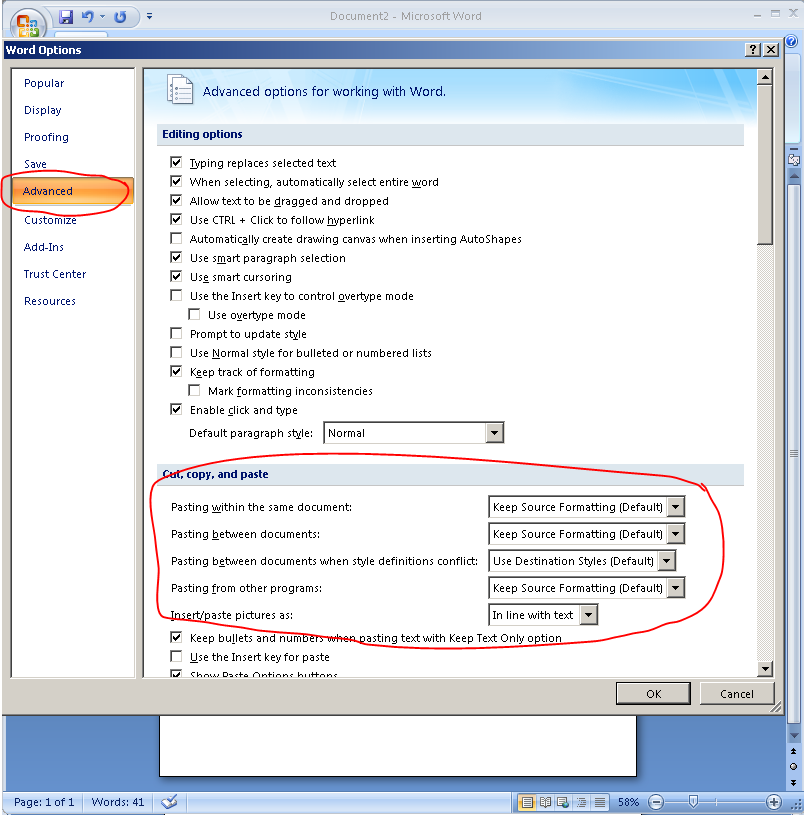
Task: Click Words: 41 in status bar
Action: click(117, 802)
